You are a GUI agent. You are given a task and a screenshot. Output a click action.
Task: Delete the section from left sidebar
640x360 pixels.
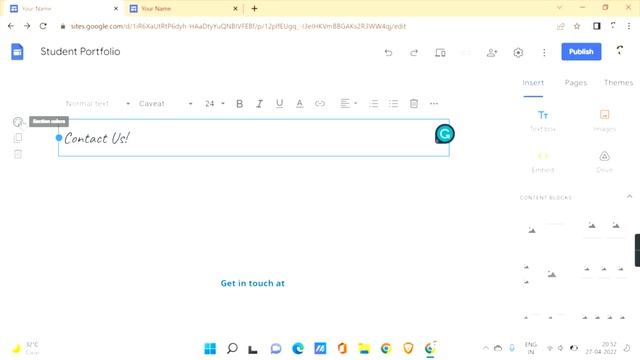pos(18,154)
